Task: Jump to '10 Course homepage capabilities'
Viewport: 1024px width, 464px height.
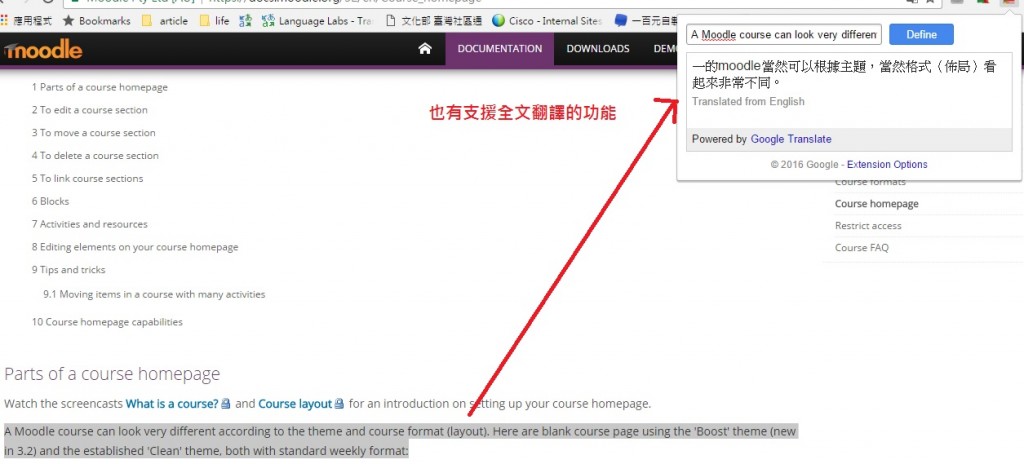Action: click(x=107, y=322)
